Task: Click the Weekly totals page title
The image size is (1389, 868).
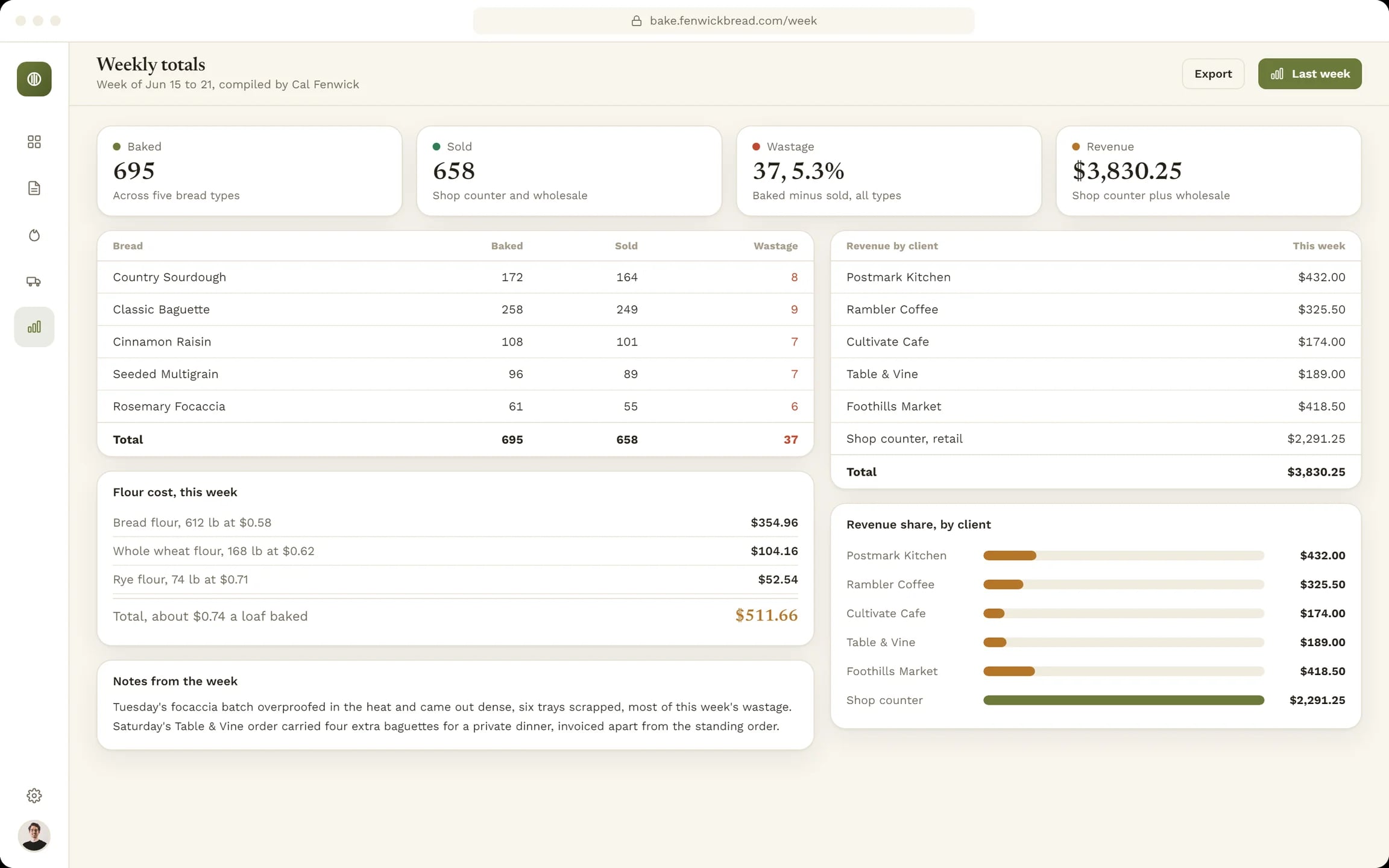Action: pos(151,64)
